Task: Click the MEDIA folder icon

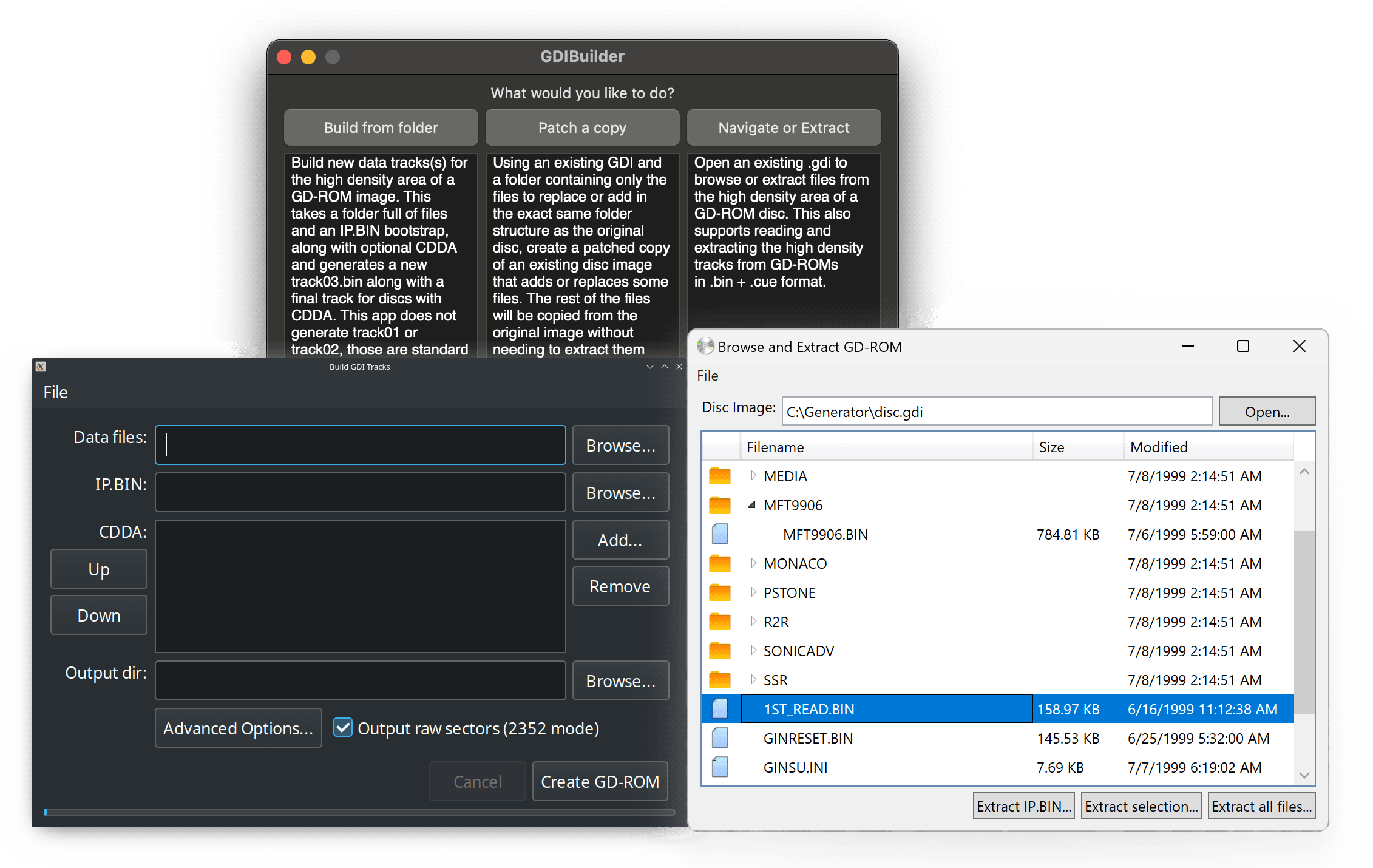Action: coord(720,476)
